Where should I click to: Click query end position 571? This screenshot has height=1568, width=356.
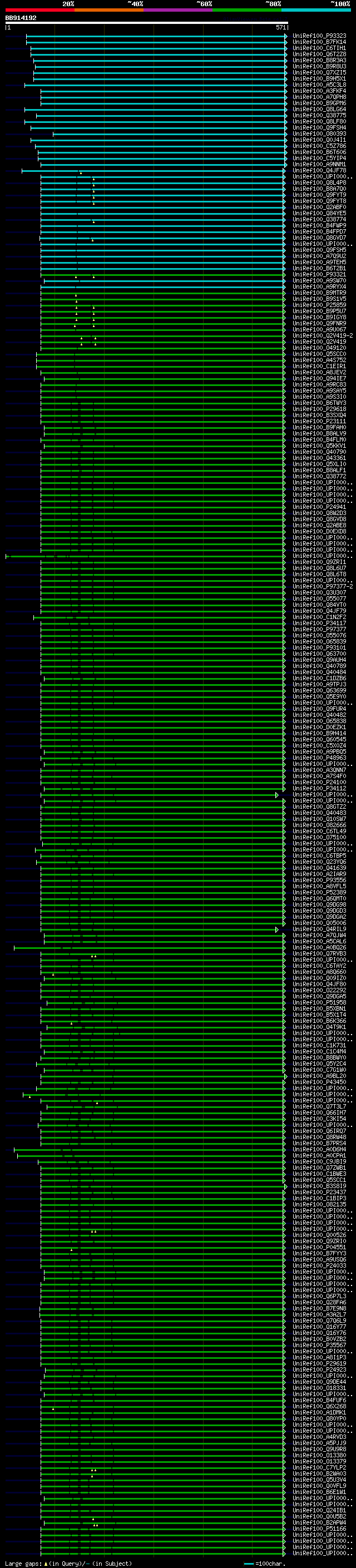click(280, 27)
